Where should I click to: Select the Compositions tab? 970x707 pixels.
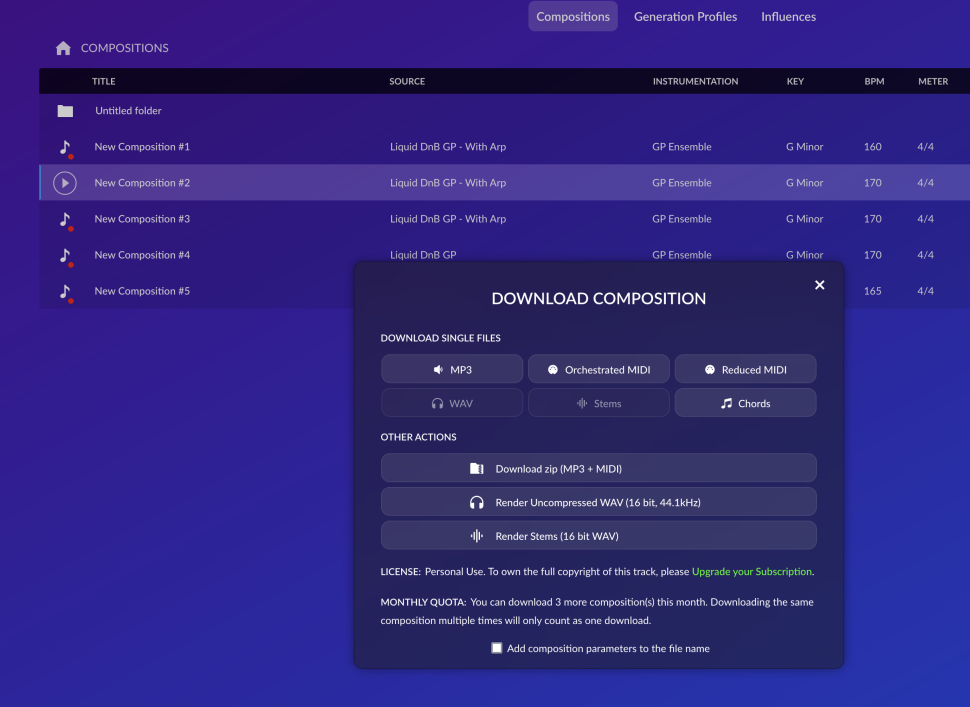pyautogui.click(x=572, y=17)
